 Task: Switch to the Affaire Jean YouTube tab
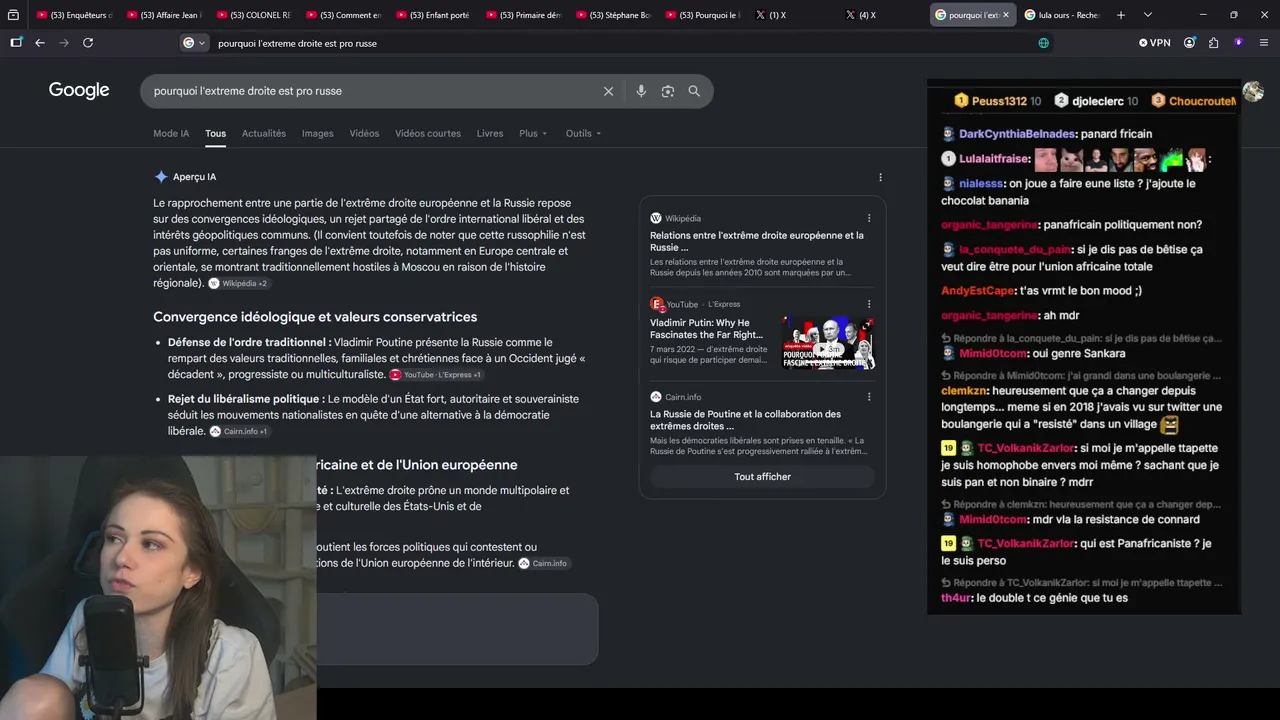click(x=165, y=15)
